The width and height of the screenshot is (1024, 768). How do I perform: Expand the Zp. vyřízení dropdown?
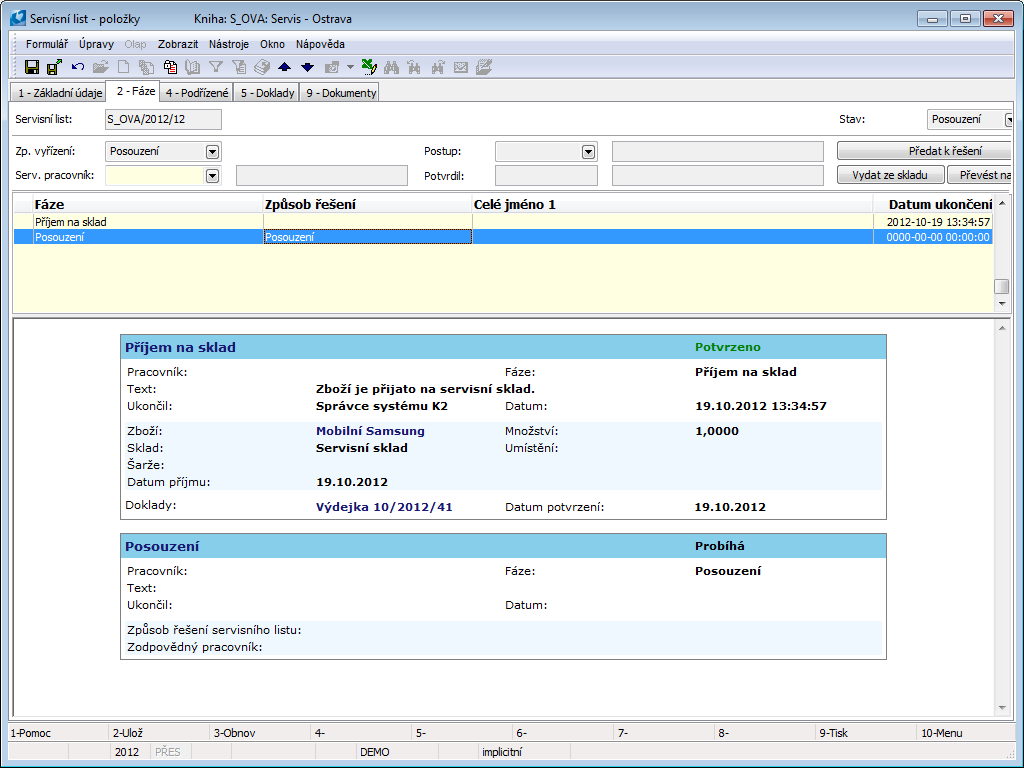[212, 152]
